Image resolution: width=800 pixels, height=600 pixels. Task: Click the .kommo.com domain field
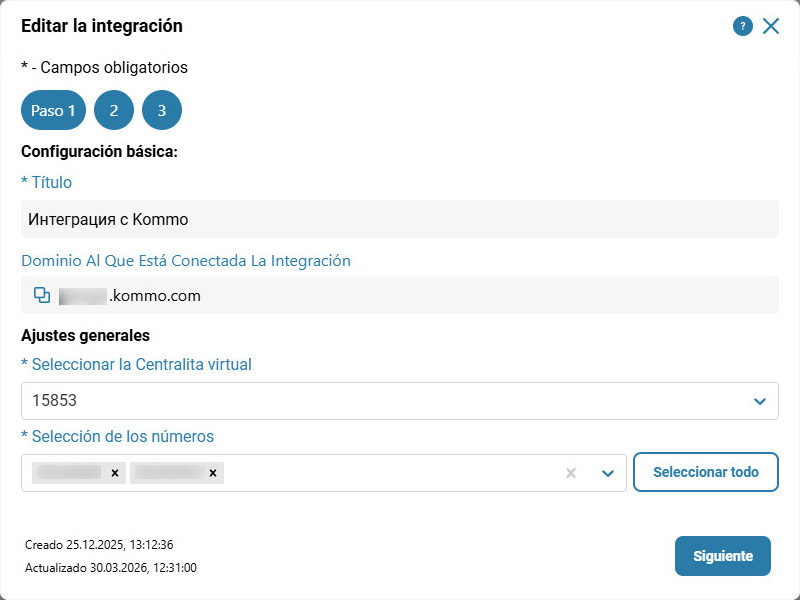pyautogui.click(x=399, y=295)
